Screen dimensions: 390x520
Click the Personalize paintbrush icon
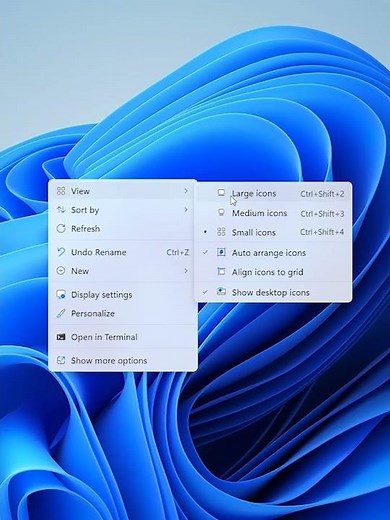(61, 313)
